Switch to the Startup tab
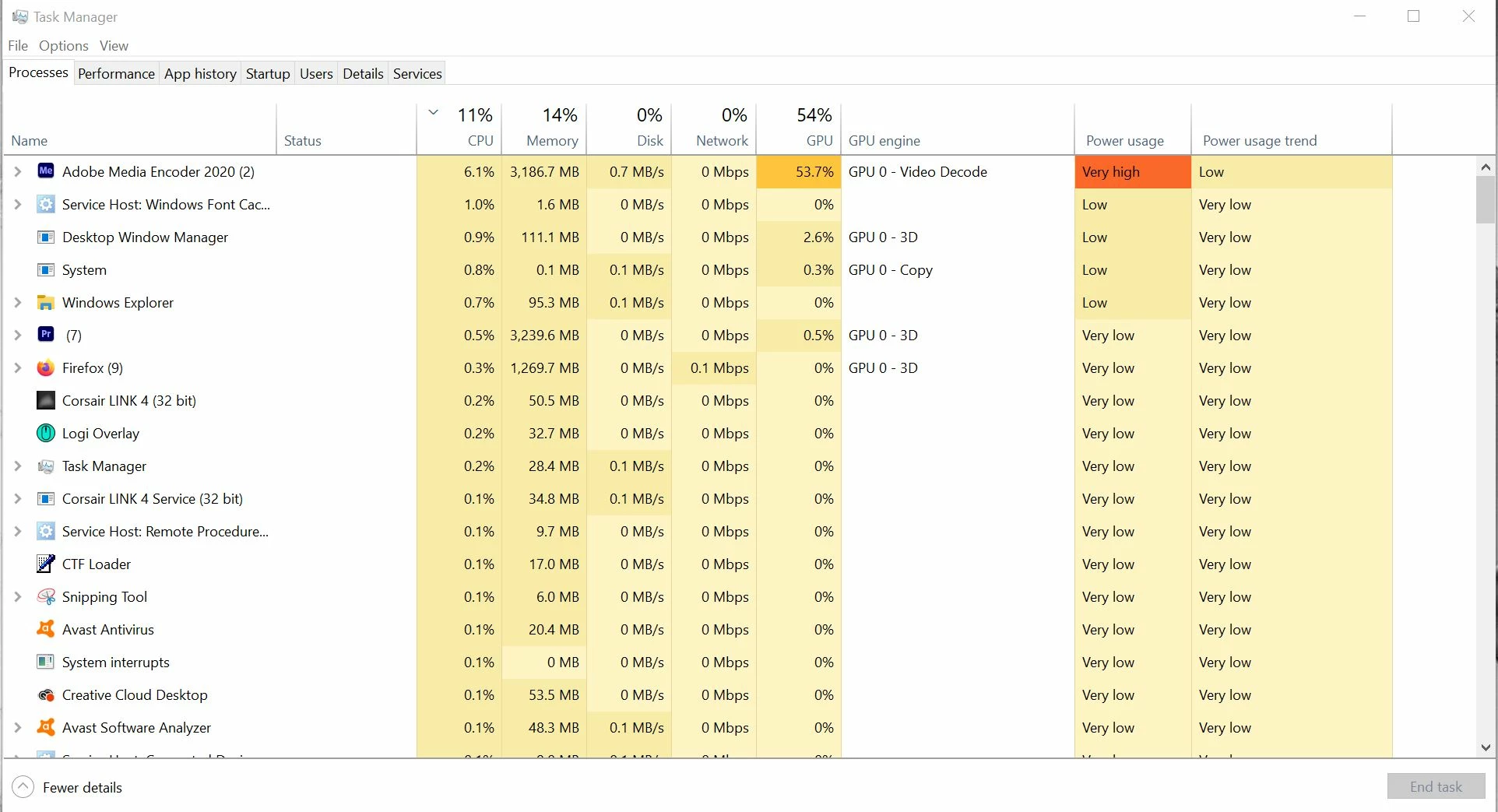 pos(268,73)
